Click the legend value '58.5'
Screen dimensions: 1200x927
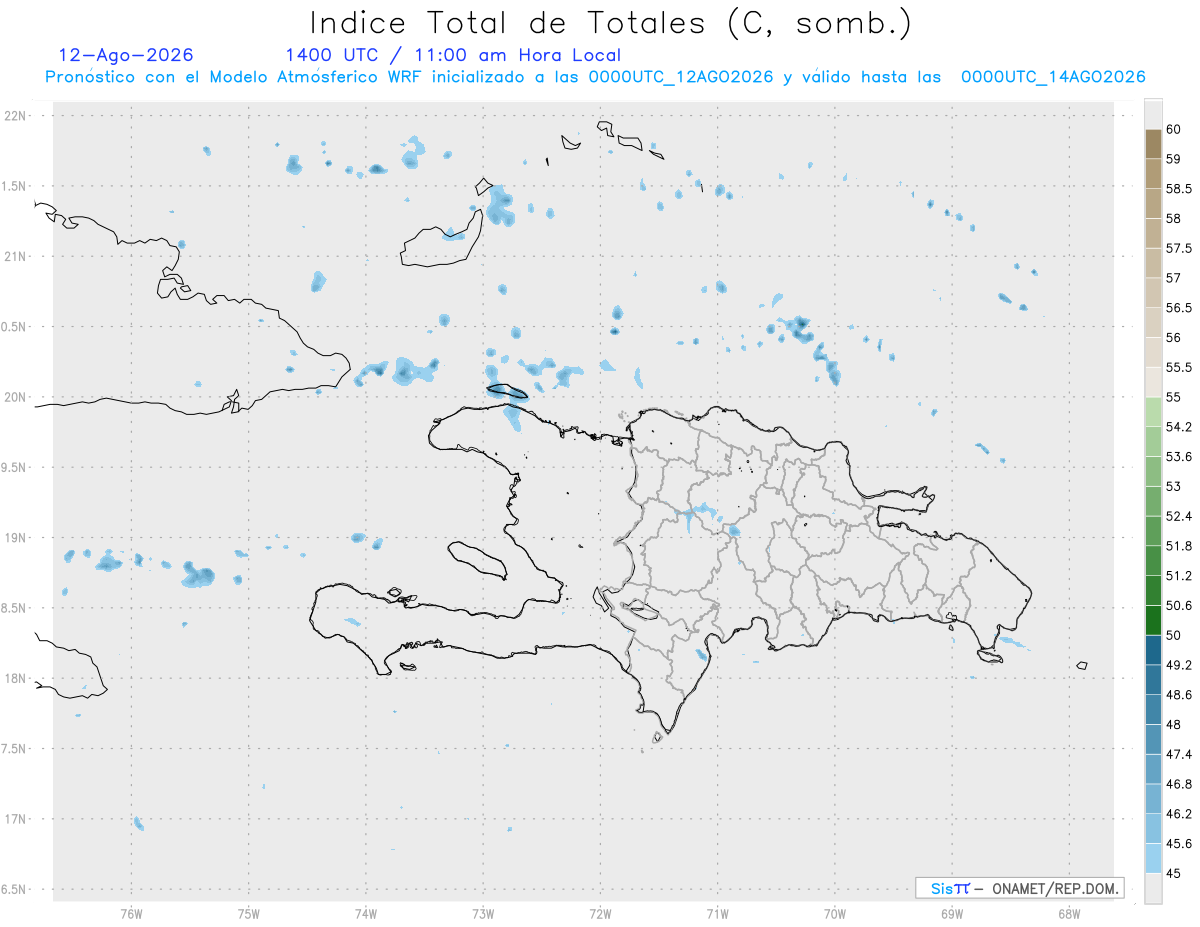(1179, 189)
